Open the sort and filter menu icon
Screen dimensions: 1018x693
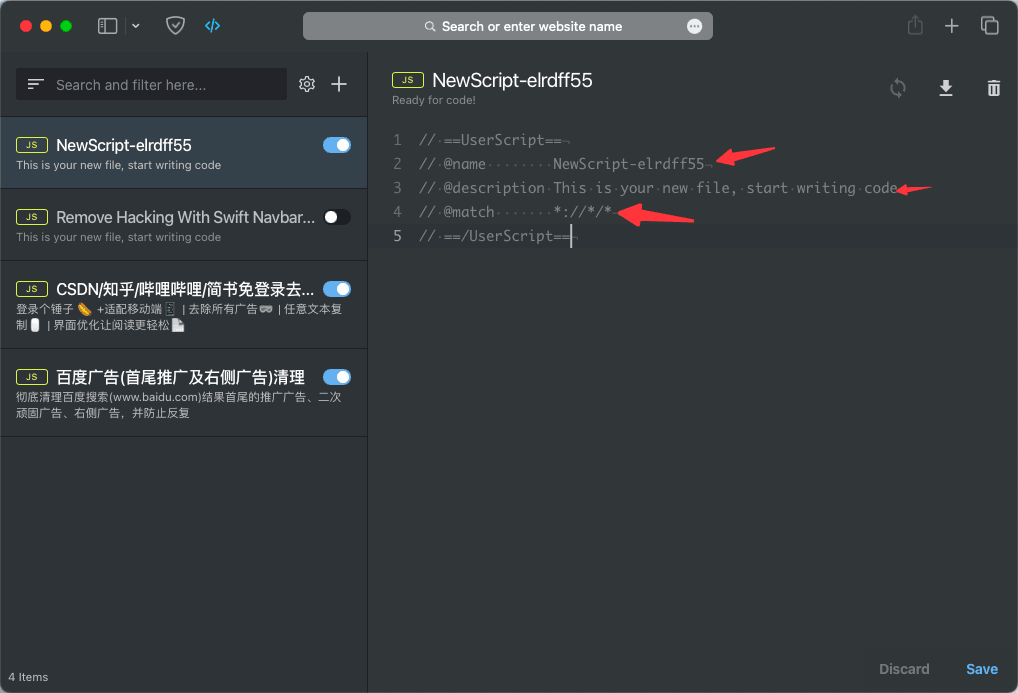pos(36,84)
